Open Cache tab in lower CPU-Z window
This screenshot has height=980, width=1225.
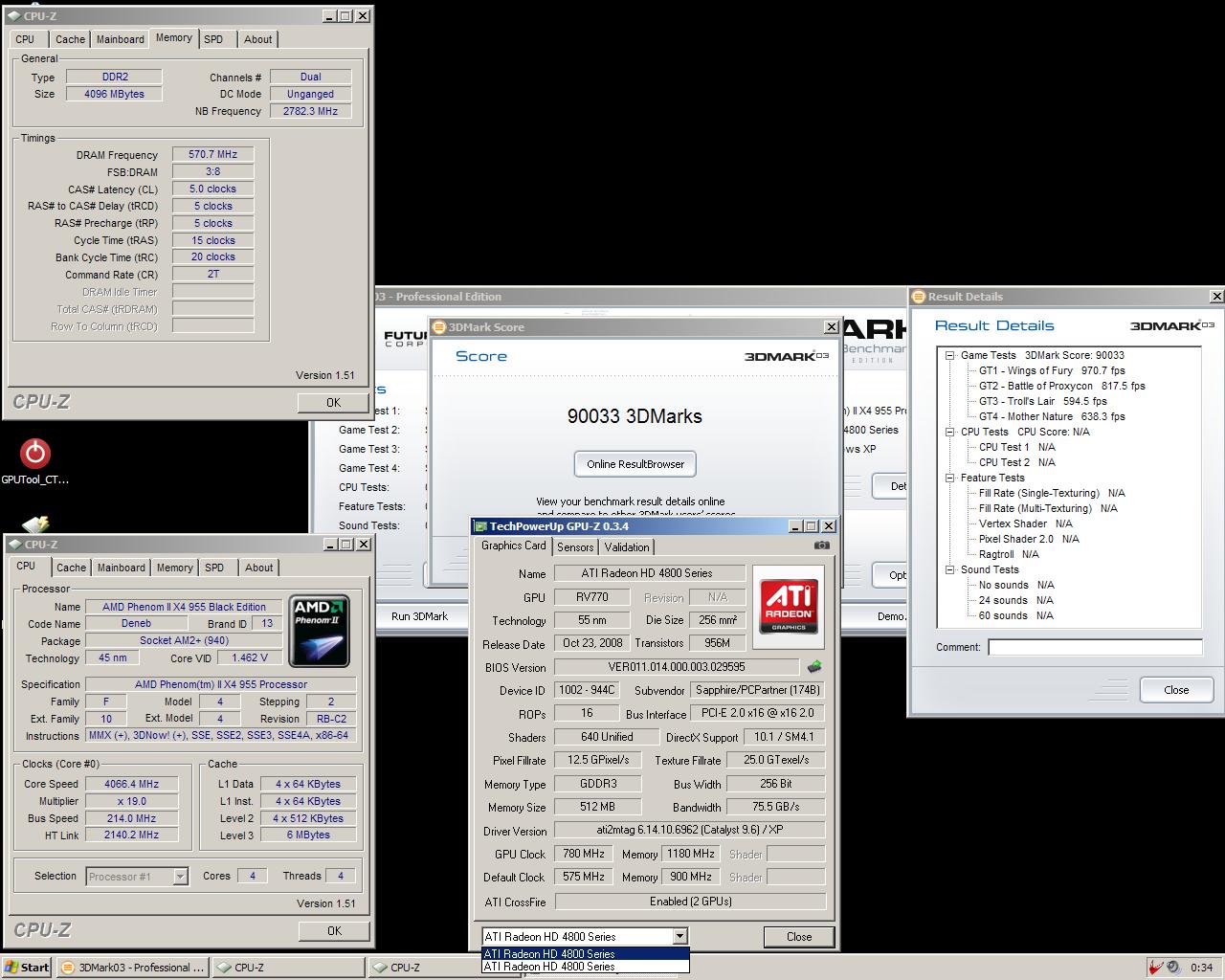(71, 568)
